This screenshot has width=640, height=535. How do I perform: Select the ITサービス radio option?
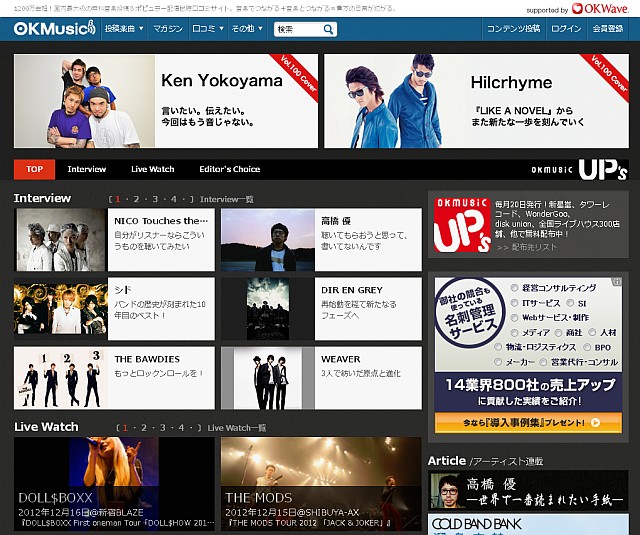click(x=514, y=303)
